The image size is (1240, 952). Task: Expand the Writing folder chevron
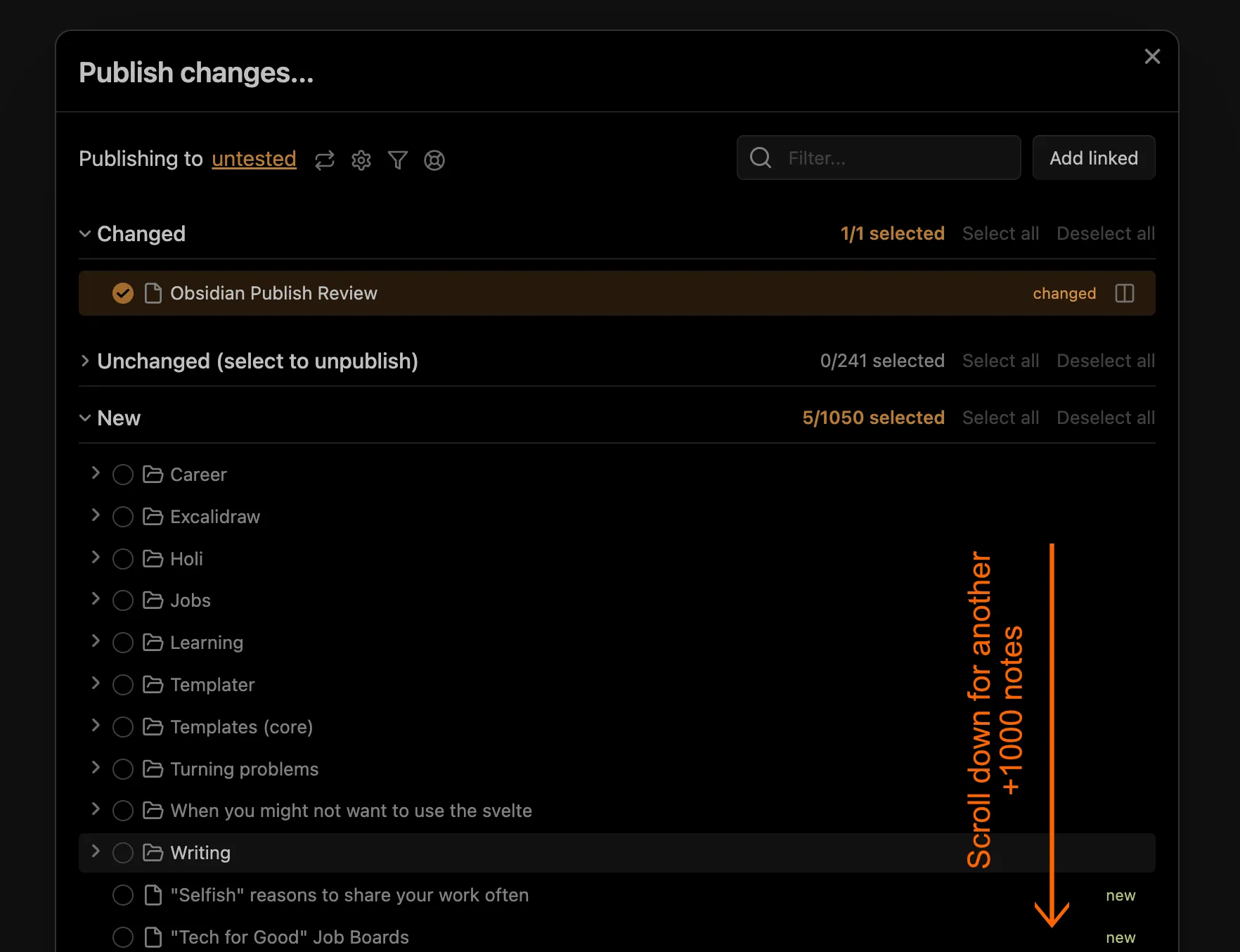click(96, 851)
